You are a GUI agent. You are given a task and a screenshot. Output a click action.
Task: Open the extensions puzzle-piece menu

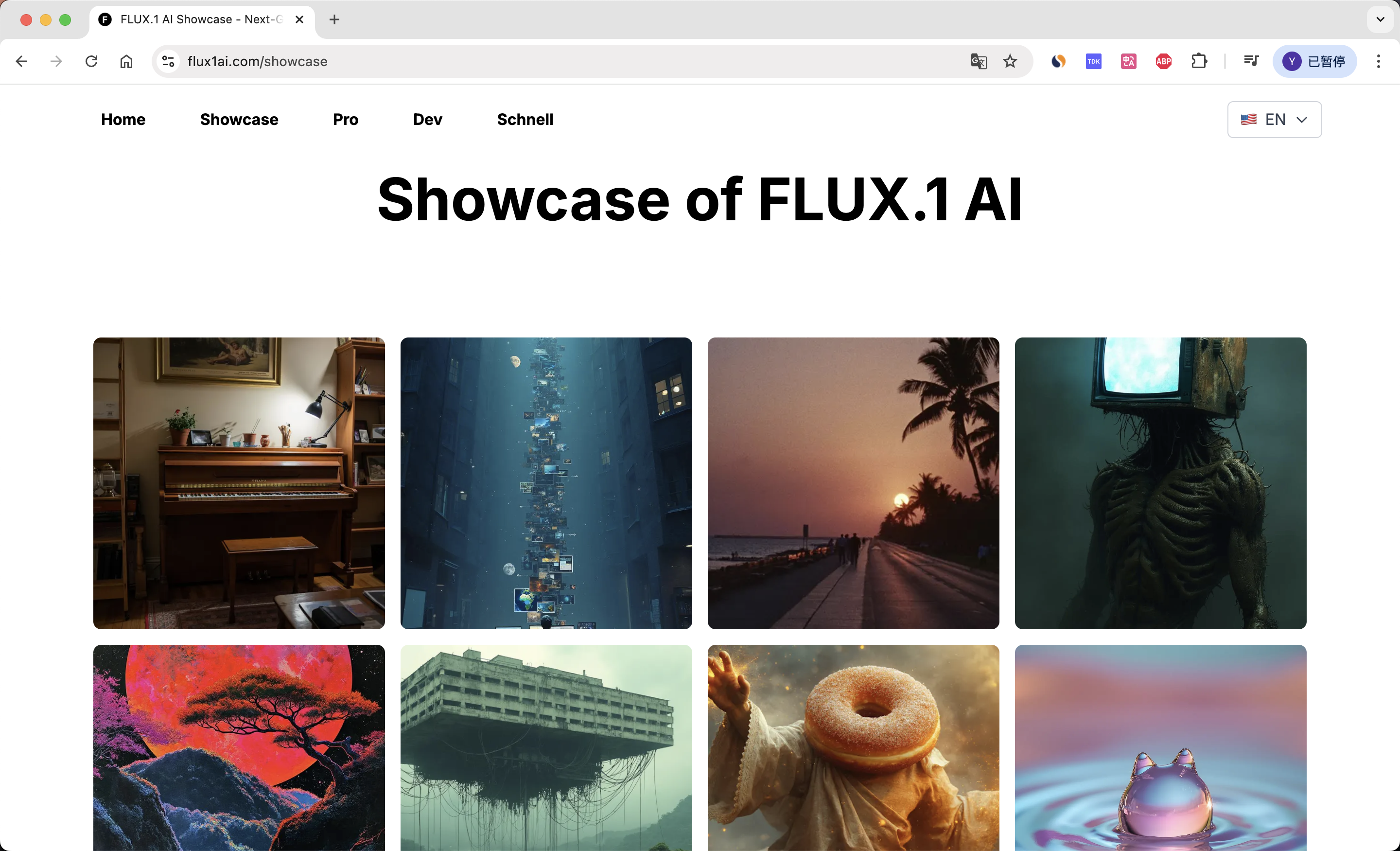coord(1199,61)
